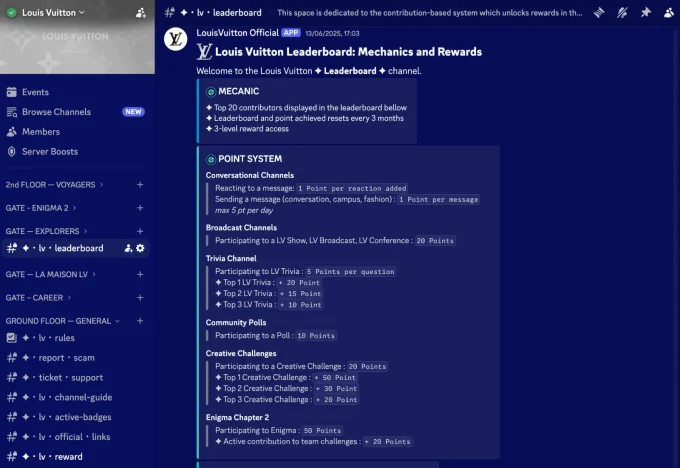Click the Server Boosts gem icon
This screenshot has height=468, width=680.
[12, 151]
